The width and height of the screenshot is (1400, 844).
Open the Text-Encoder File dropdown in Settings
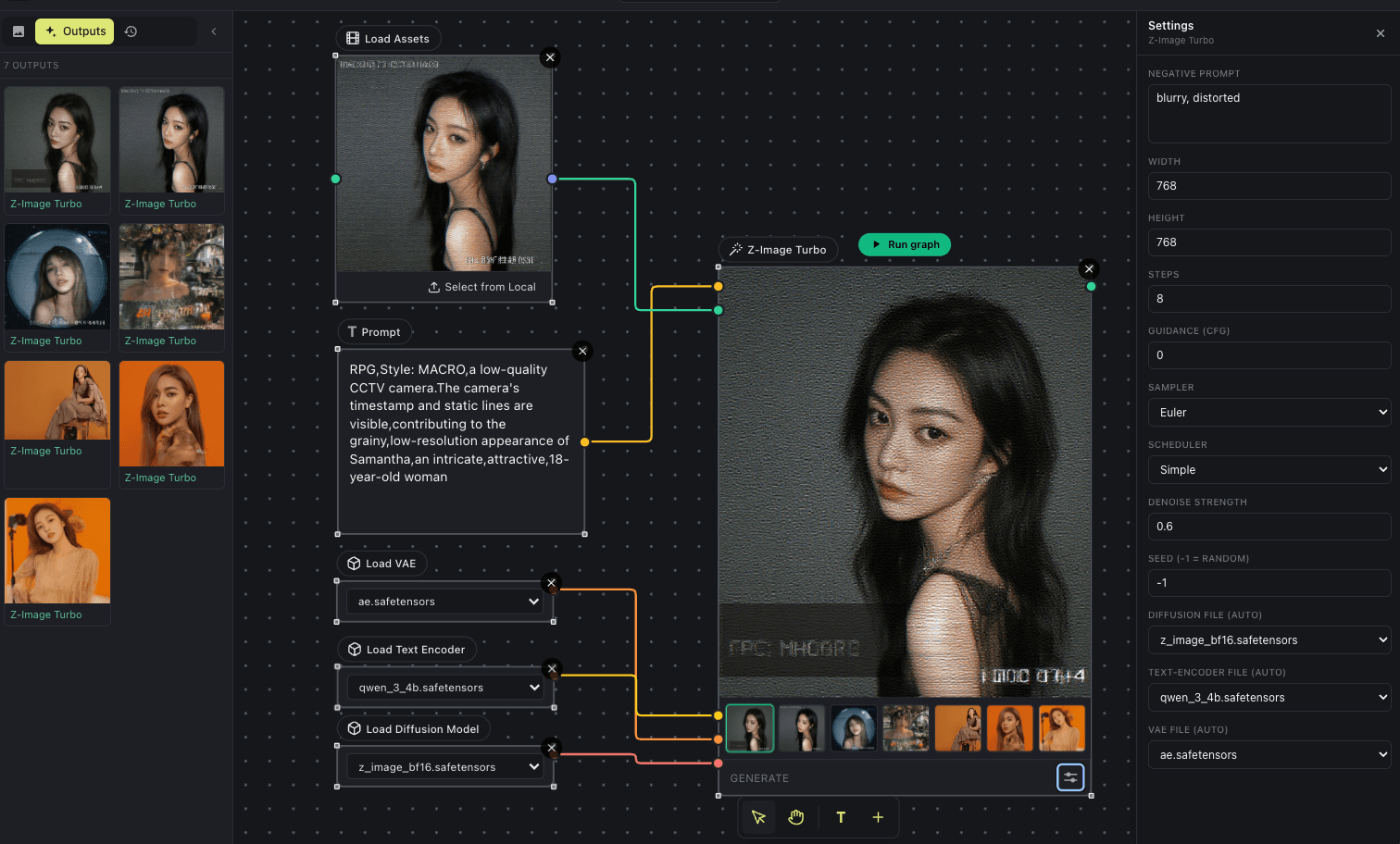point(1269,698)
